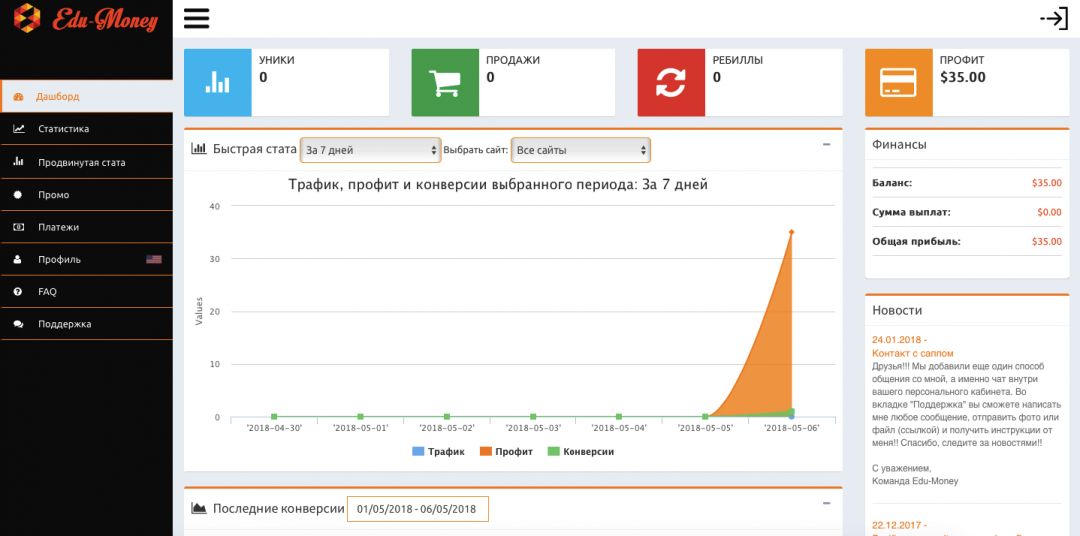The width and height of the screenshot is (1080, 536).
Task: Open the Продвинутая стата menu item
Action: [86, 163]
